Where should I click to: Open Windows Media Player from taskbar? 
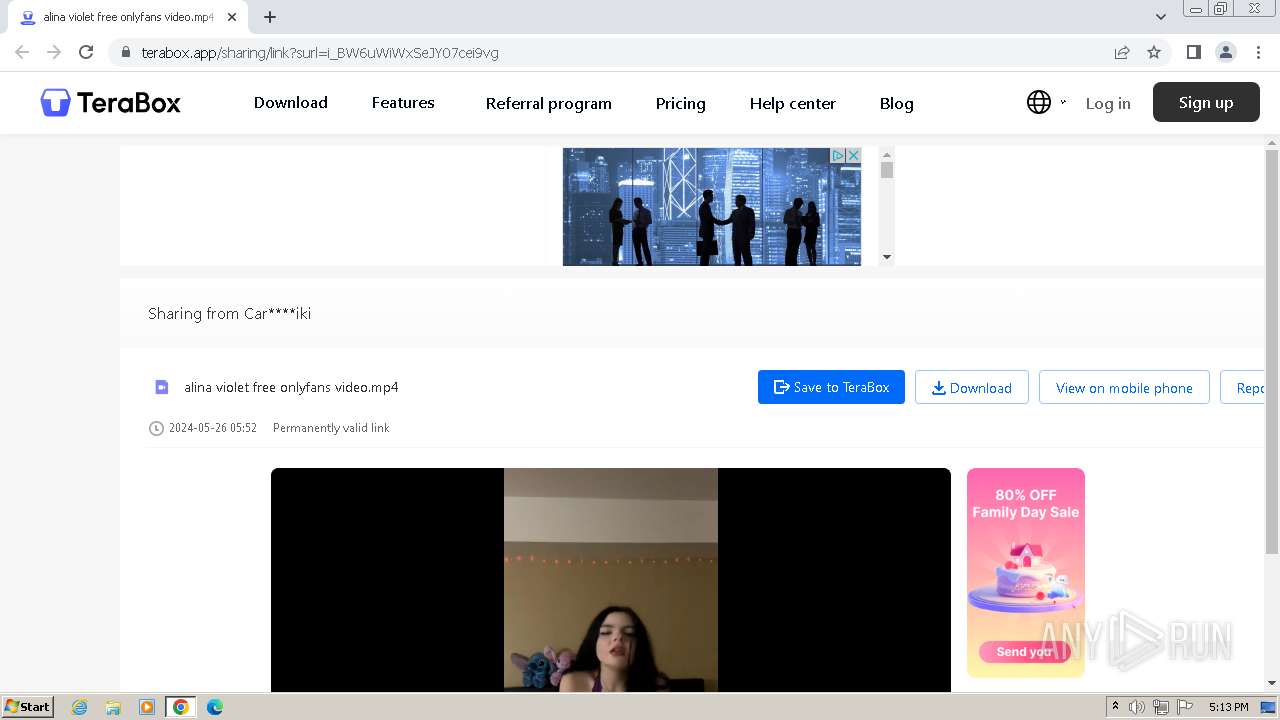click(147, 707)
